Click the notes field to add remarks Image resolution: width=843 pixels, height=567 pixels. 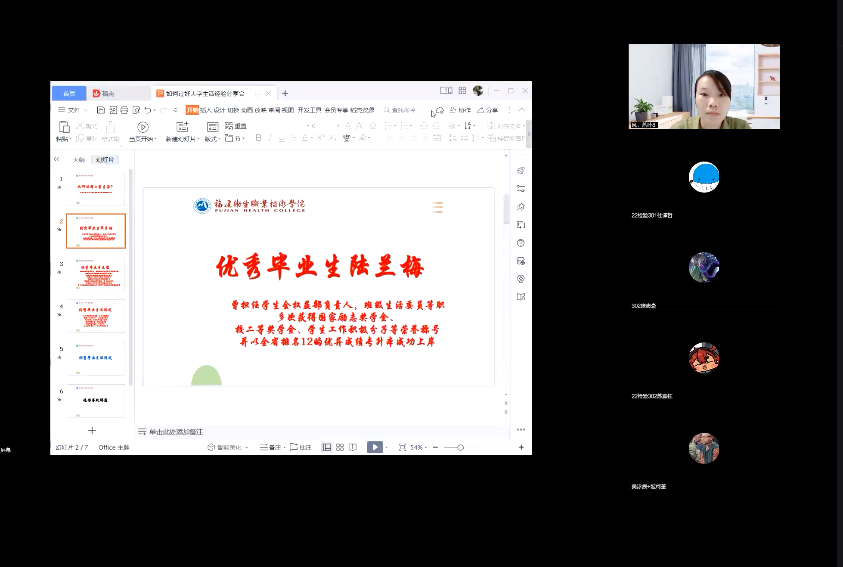point(180,431)
